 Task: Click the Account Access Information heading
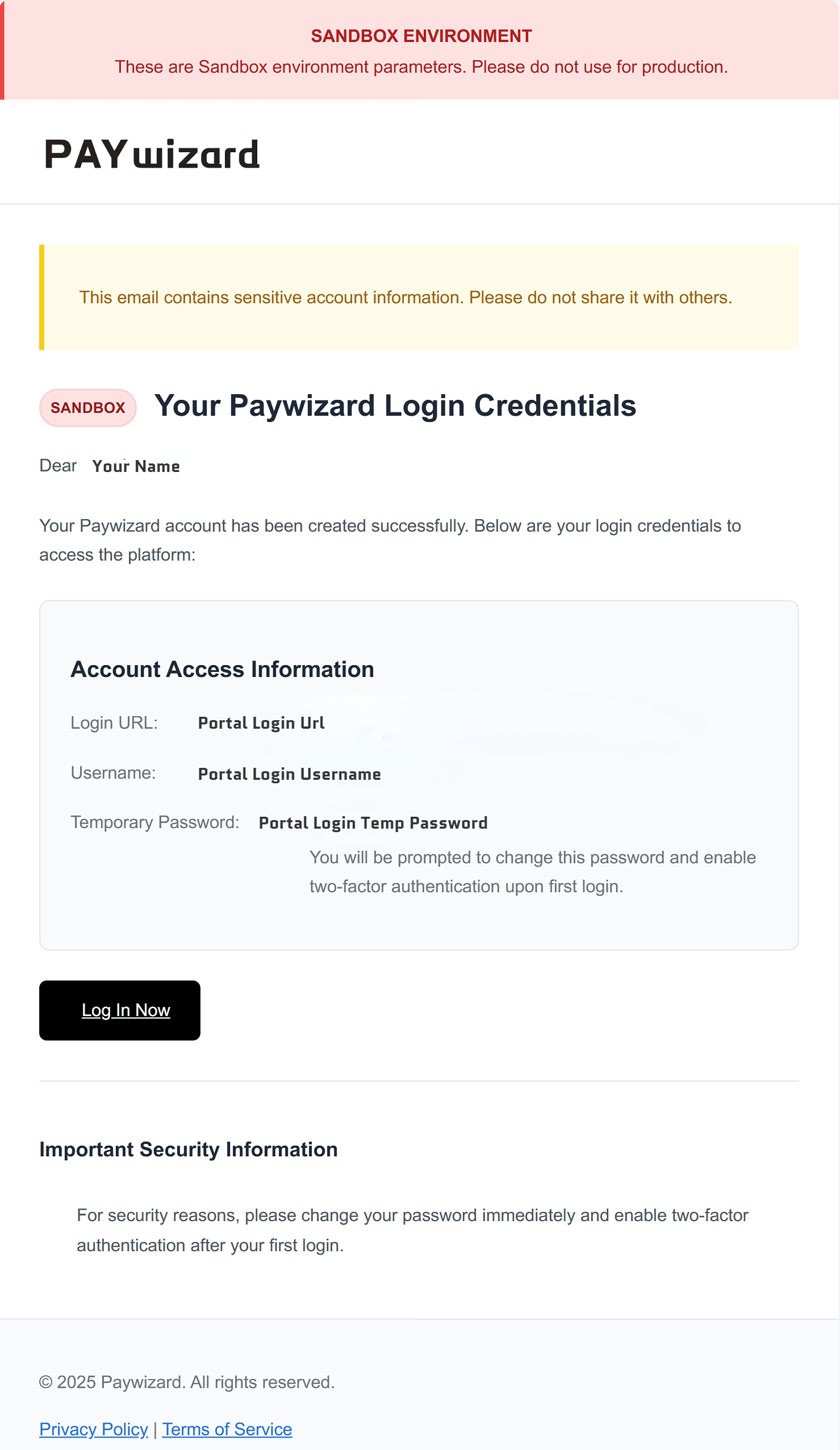(x=222, y=669)
